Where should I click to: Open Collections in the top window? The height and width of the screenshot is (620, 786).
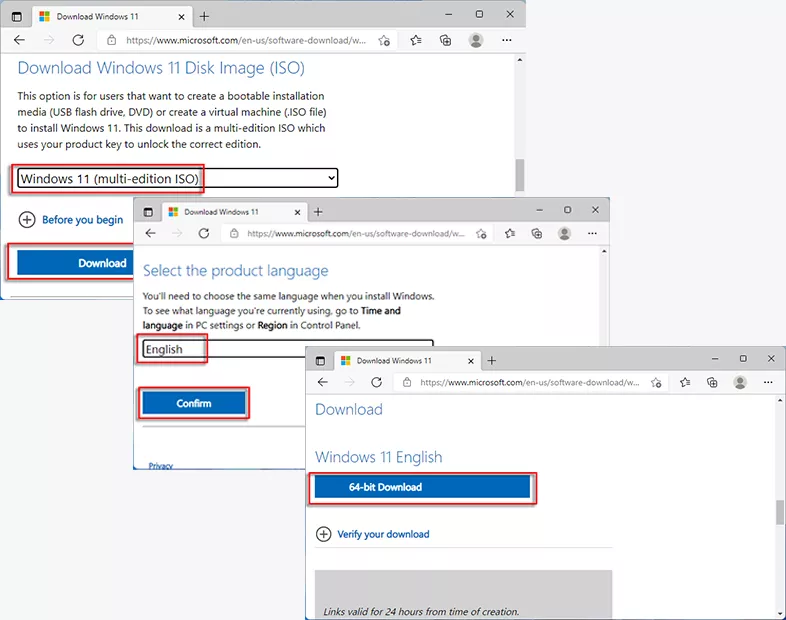point(445,40)
